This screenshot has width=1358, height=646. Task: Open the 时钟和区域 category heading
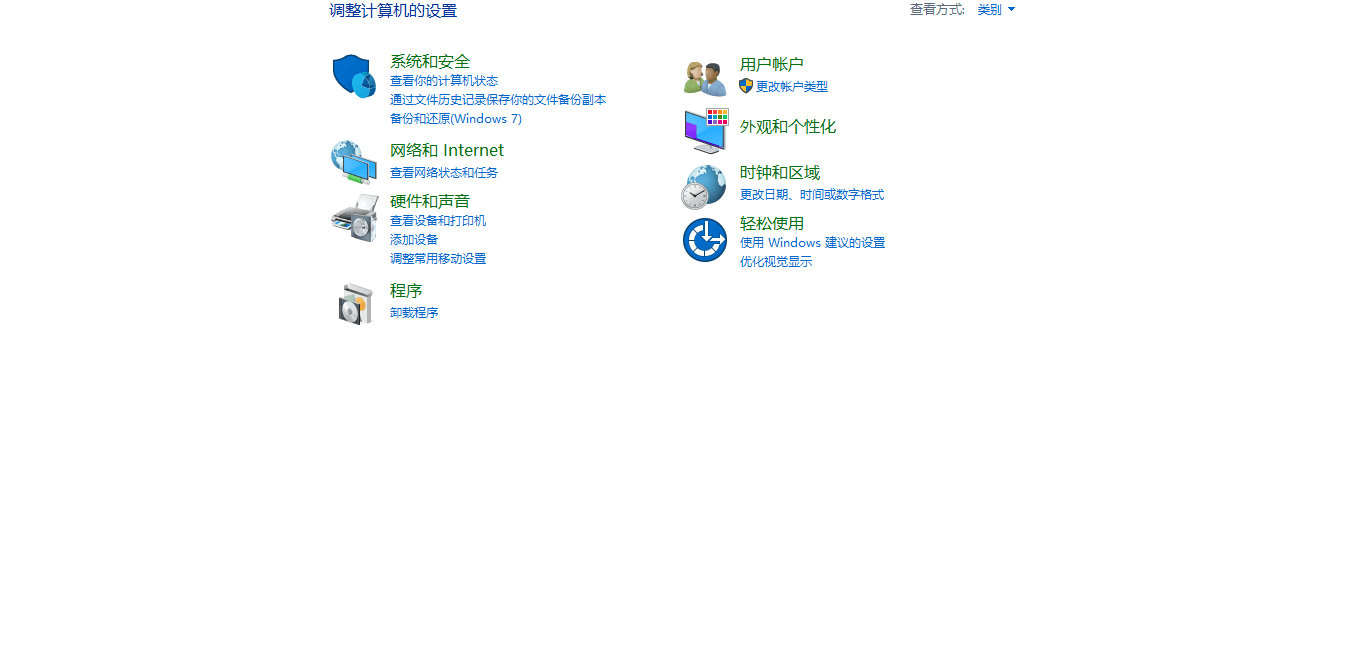pos(780,173)
